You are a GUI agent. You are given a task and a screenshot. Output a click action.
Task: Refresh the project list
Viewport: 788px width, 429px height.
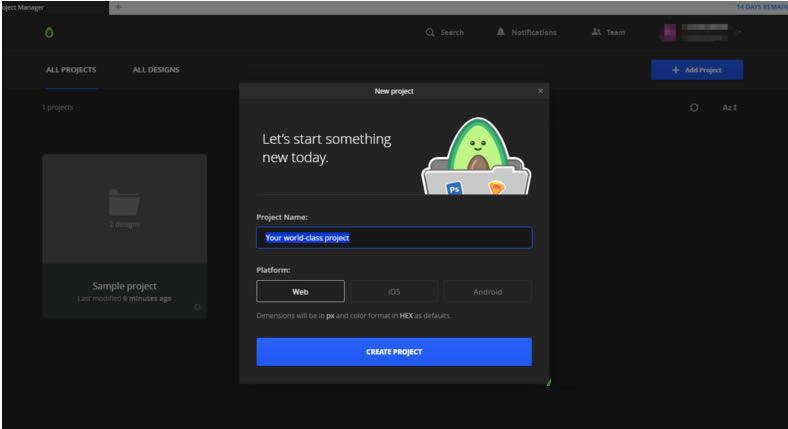pos(694,107)
